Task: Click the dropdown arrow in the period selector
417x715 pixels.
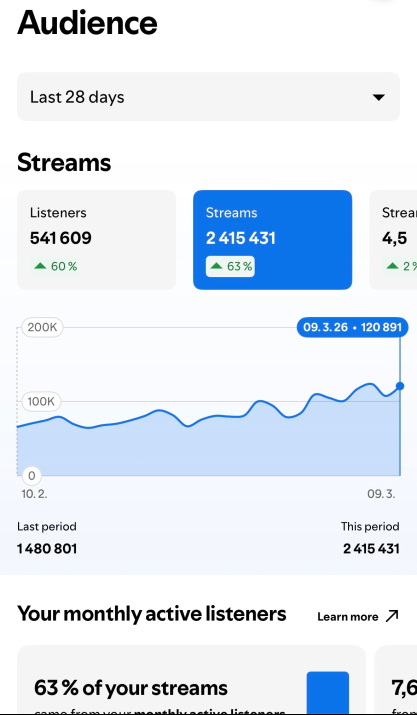Action: click(378, 97)
